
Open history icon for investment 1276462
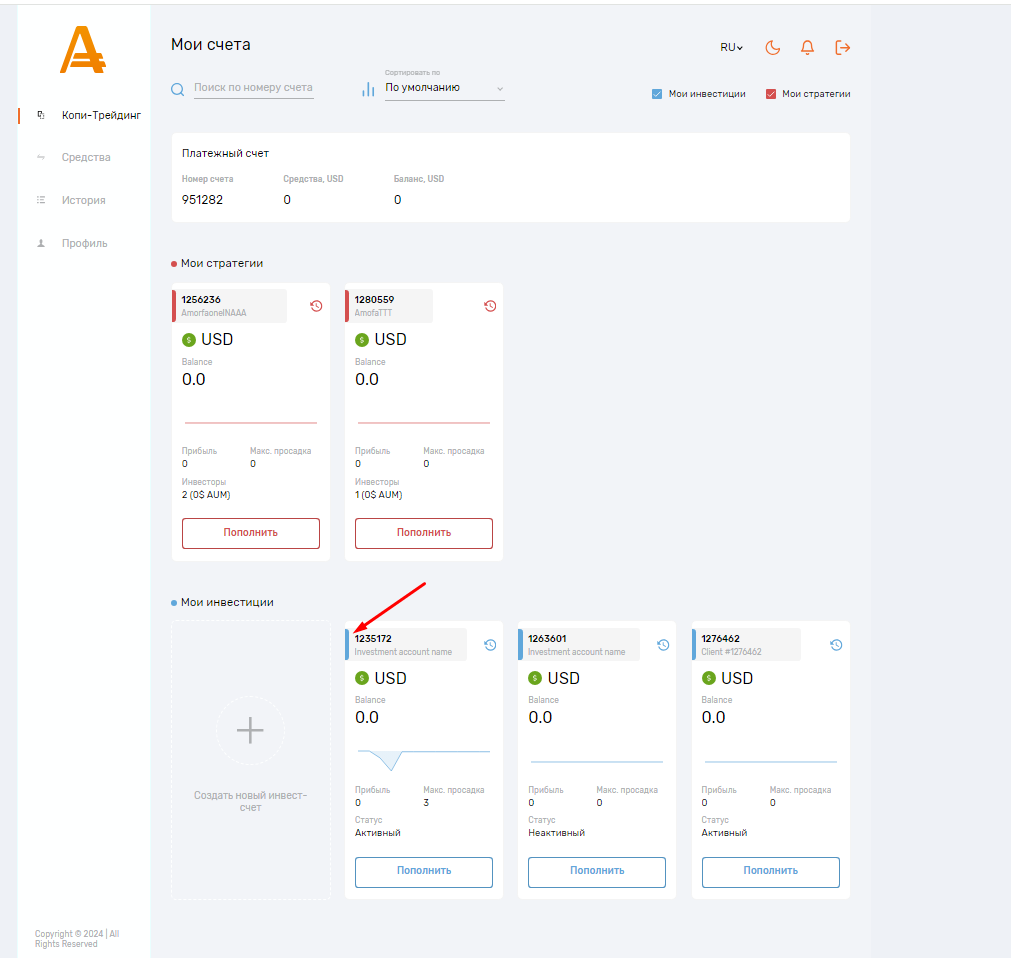tap(836, 645)
